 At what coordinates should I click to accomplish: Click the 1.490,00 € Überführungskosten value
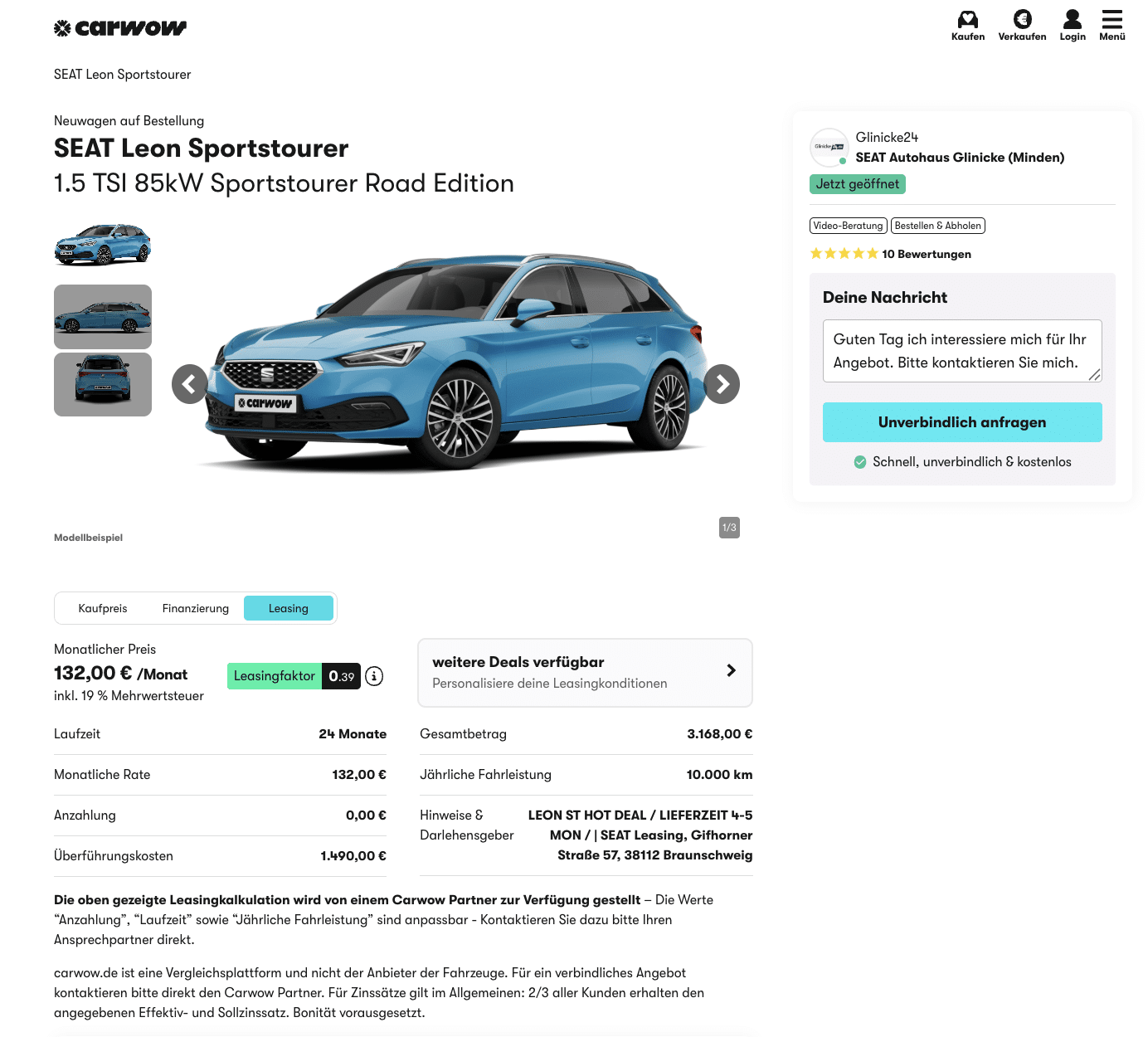353,856
